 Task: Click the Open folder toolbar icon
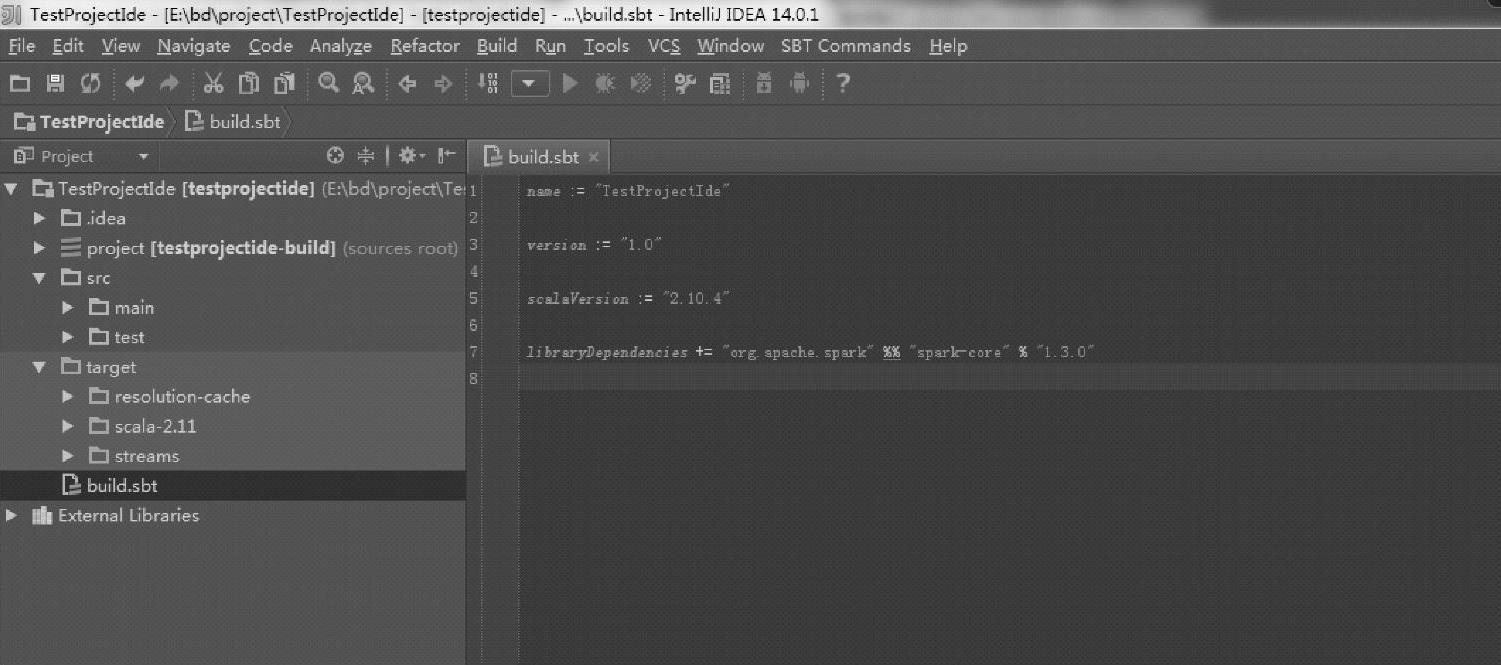pos(20,84)
